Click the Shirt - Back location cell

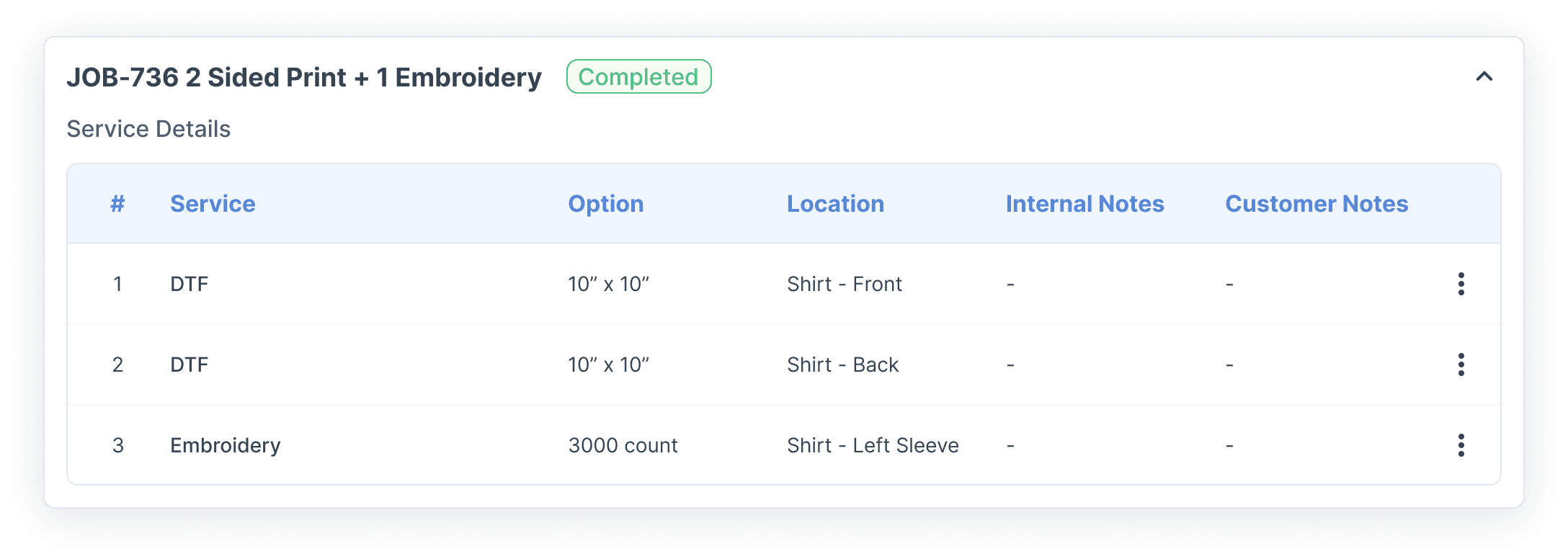(842, 365)
